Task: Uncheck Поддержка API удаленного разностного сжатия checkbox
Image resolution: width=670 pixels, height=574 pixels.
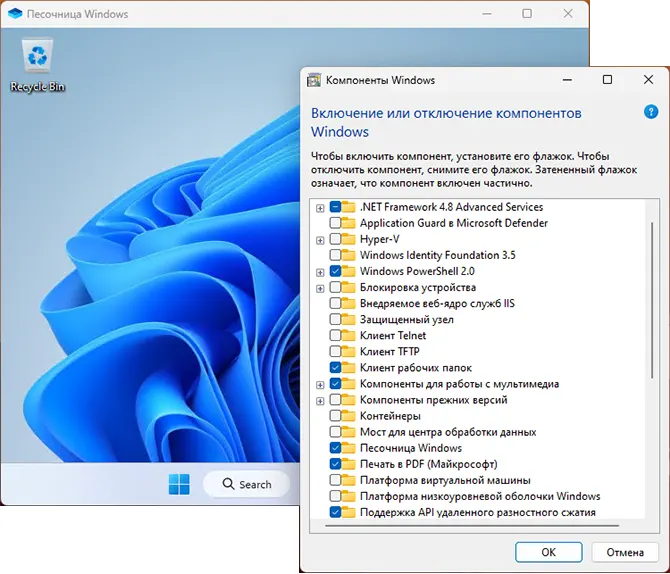Action: pos(335,512)
